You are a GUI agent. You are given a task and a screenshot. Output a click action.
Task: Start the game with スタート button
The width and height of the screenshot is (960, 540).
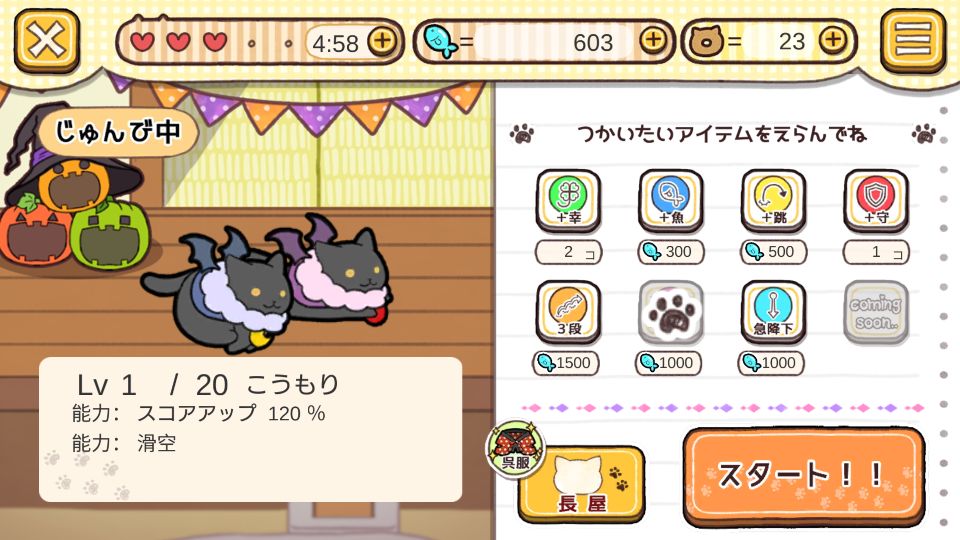803,476
